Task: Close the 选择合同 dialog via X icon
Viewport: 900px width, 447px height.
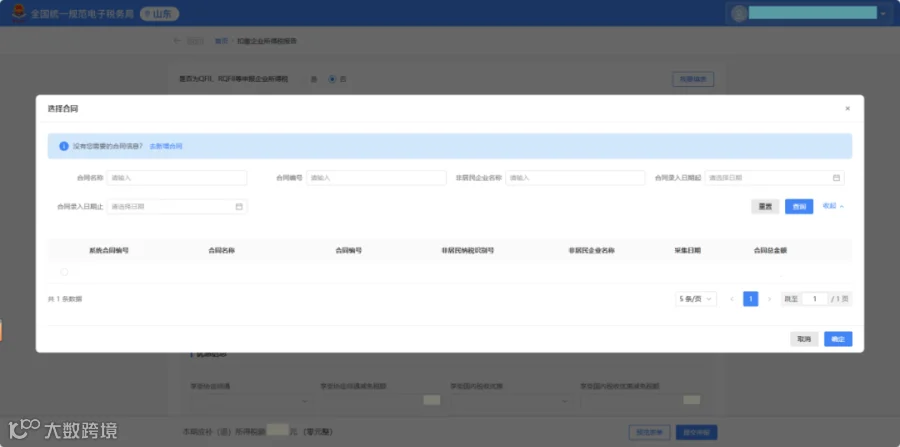Action: [x=847, y=108]
